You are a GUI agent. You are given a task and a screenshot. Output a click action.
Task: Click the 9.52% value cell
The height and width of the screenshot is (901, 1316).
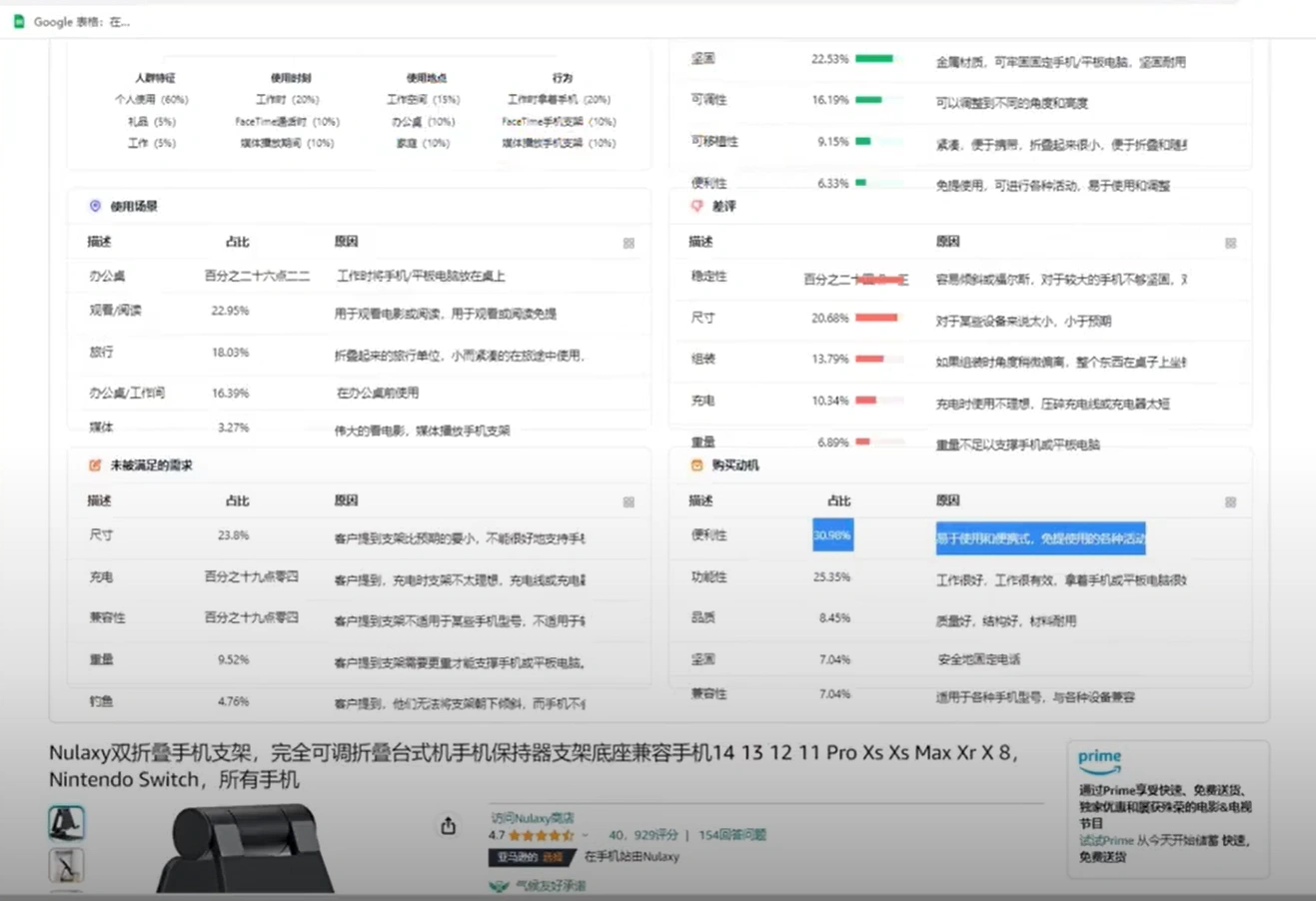click(233, 660)
